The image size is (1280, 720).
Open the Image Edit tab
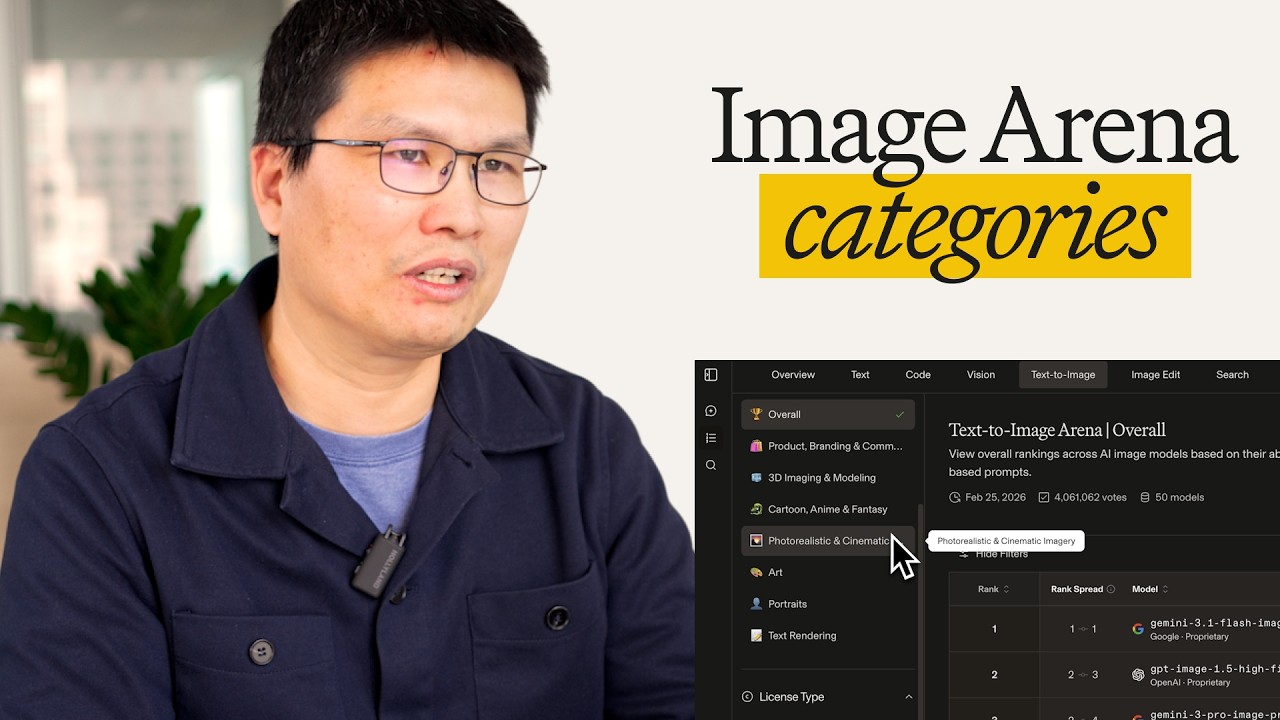pos(1156,375)
